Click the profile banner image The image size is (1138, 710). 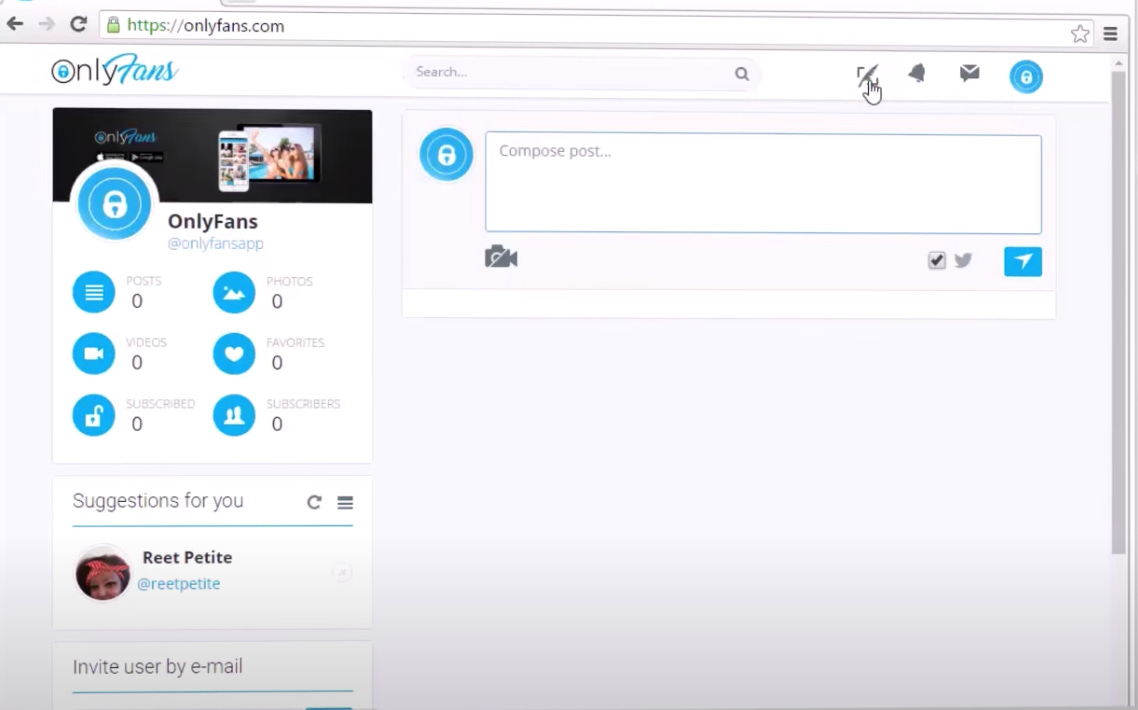(x=213, y=155)
